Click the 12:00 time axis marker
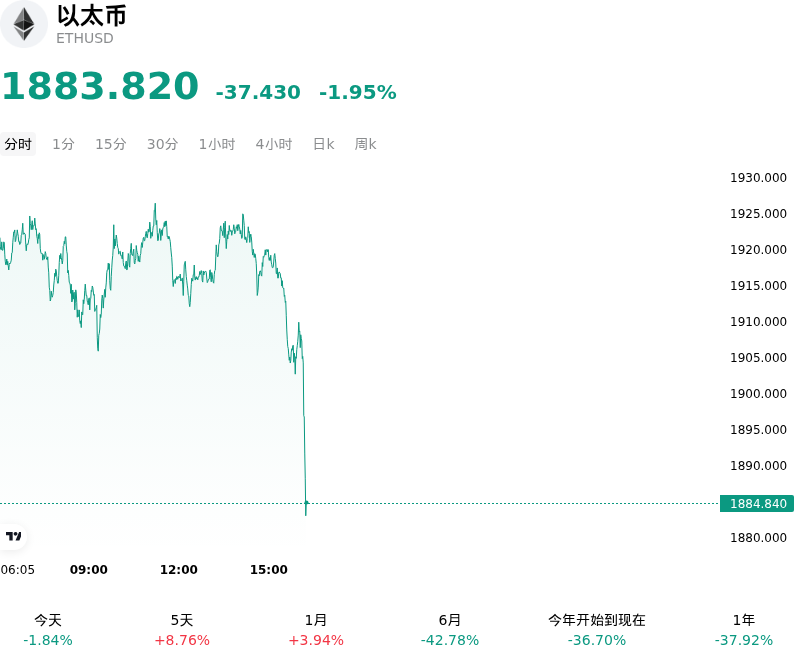 click(x=179, y=569)
